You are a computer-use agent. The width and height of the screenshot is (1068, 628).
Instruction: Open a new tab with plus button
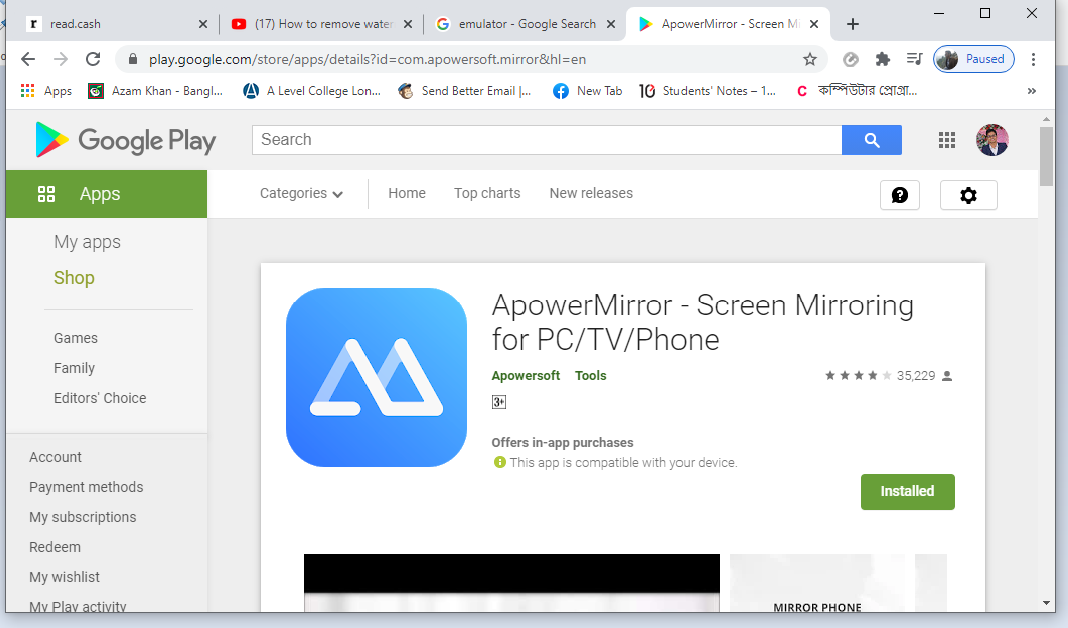[x=853, y=24]
